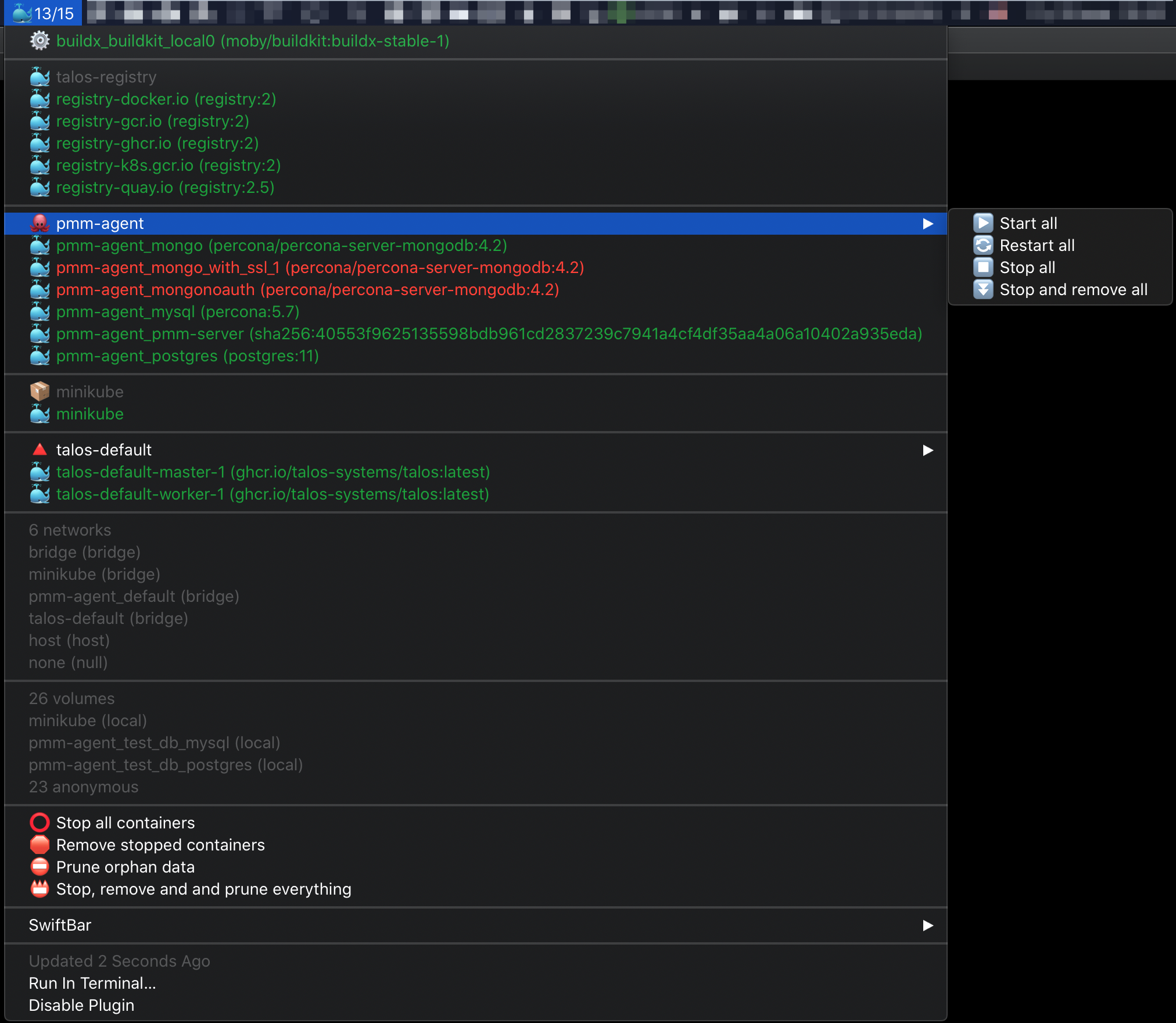Screen dimensions: 1176x1023
Task: Open the talos-default project menu item
Action: point(476,450)
